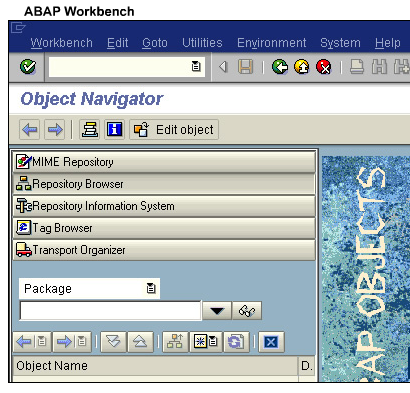Click the Find binoculars icon
This screenshot has height=393, width=410.
point(379,67)
